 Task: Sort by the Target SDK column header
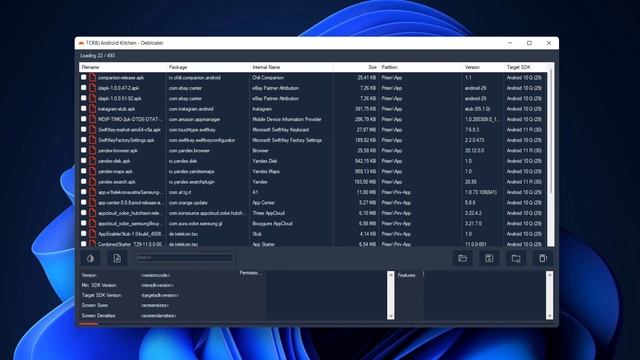525,67
